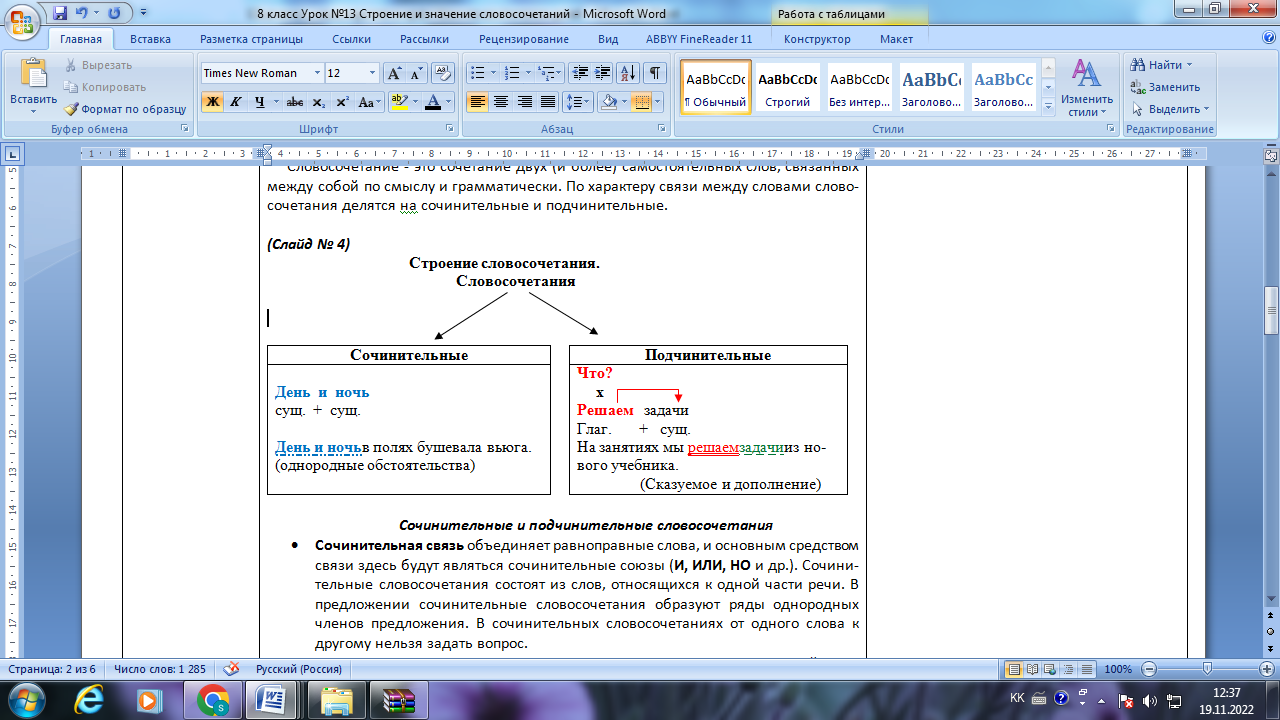Click the yellow text highlight color button
Screen dimensions: 1280x720
coord(398,102)
